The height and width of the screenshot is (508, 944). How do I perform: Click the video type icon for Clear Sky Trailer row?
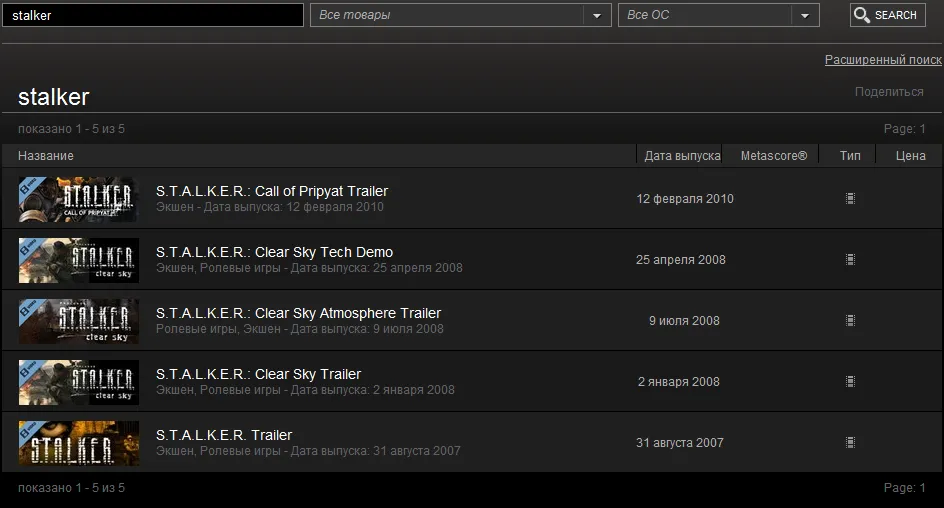point(850,382)
